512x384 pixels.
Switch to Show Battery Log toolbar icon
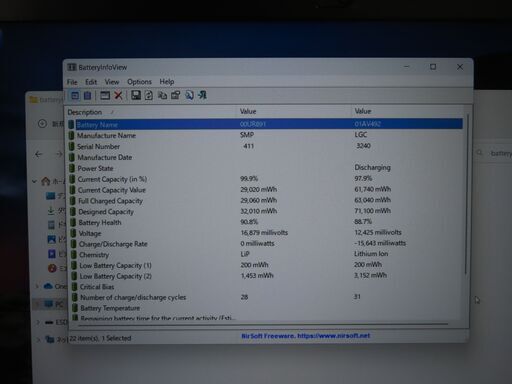[87, 96]
